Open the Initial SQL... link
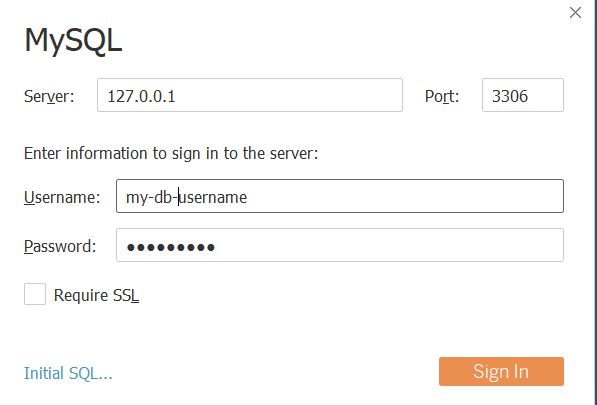 click(x=68, y=373)
